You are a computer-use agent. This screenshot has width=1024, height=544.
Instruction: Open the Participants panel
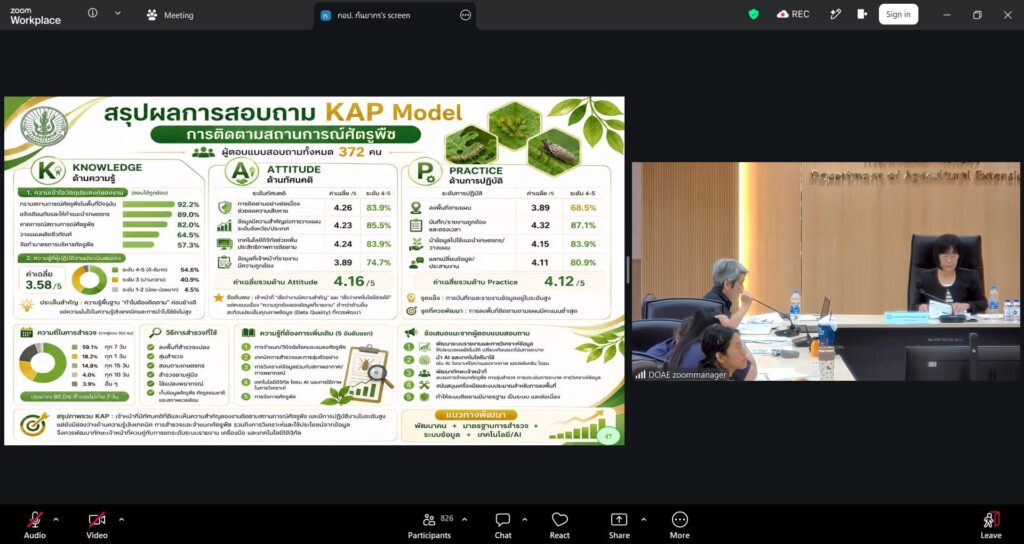point(429,524)
